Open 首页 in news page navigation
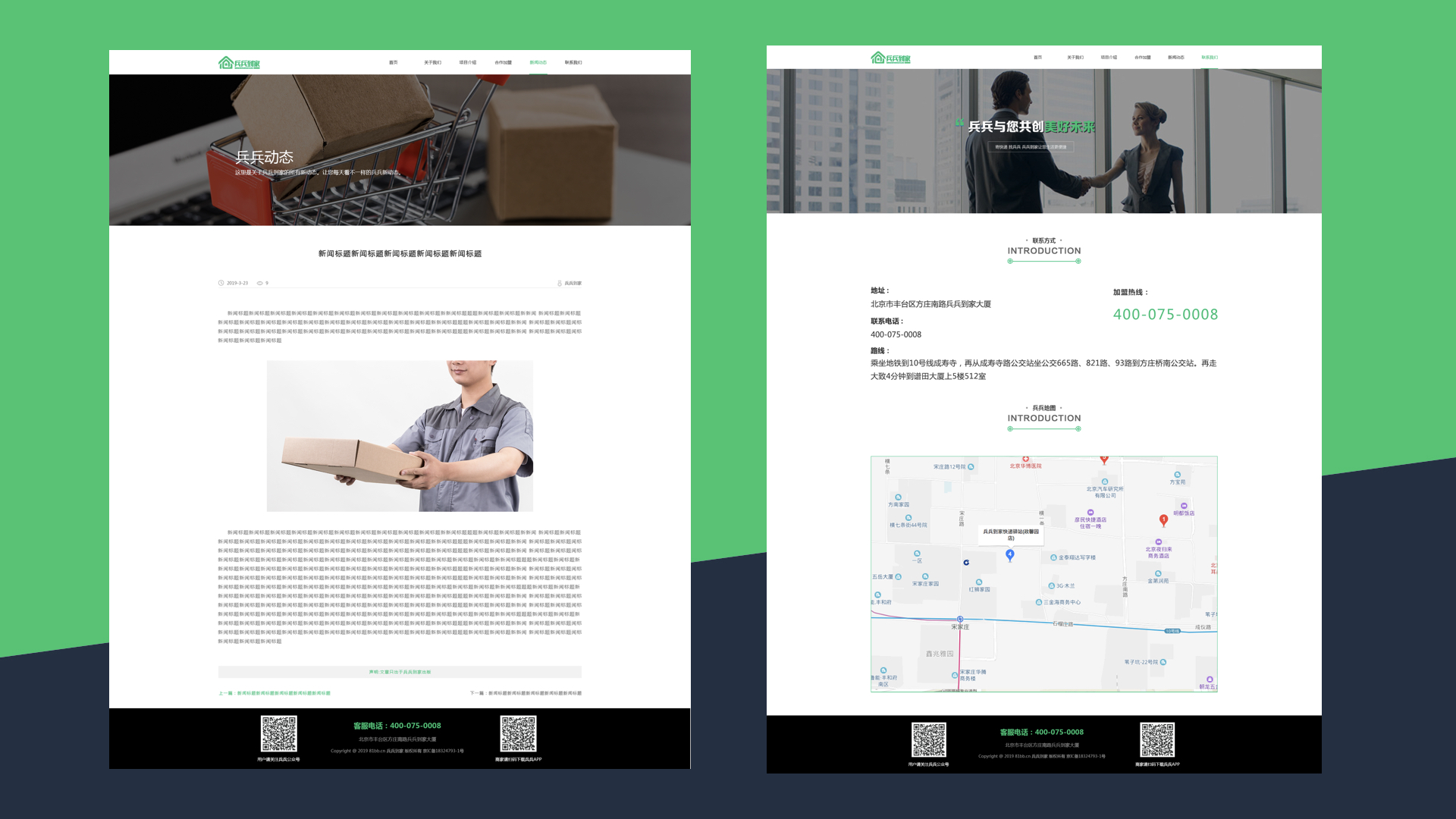The height and width of the screenshot is (819, 1456). point(393,63)
